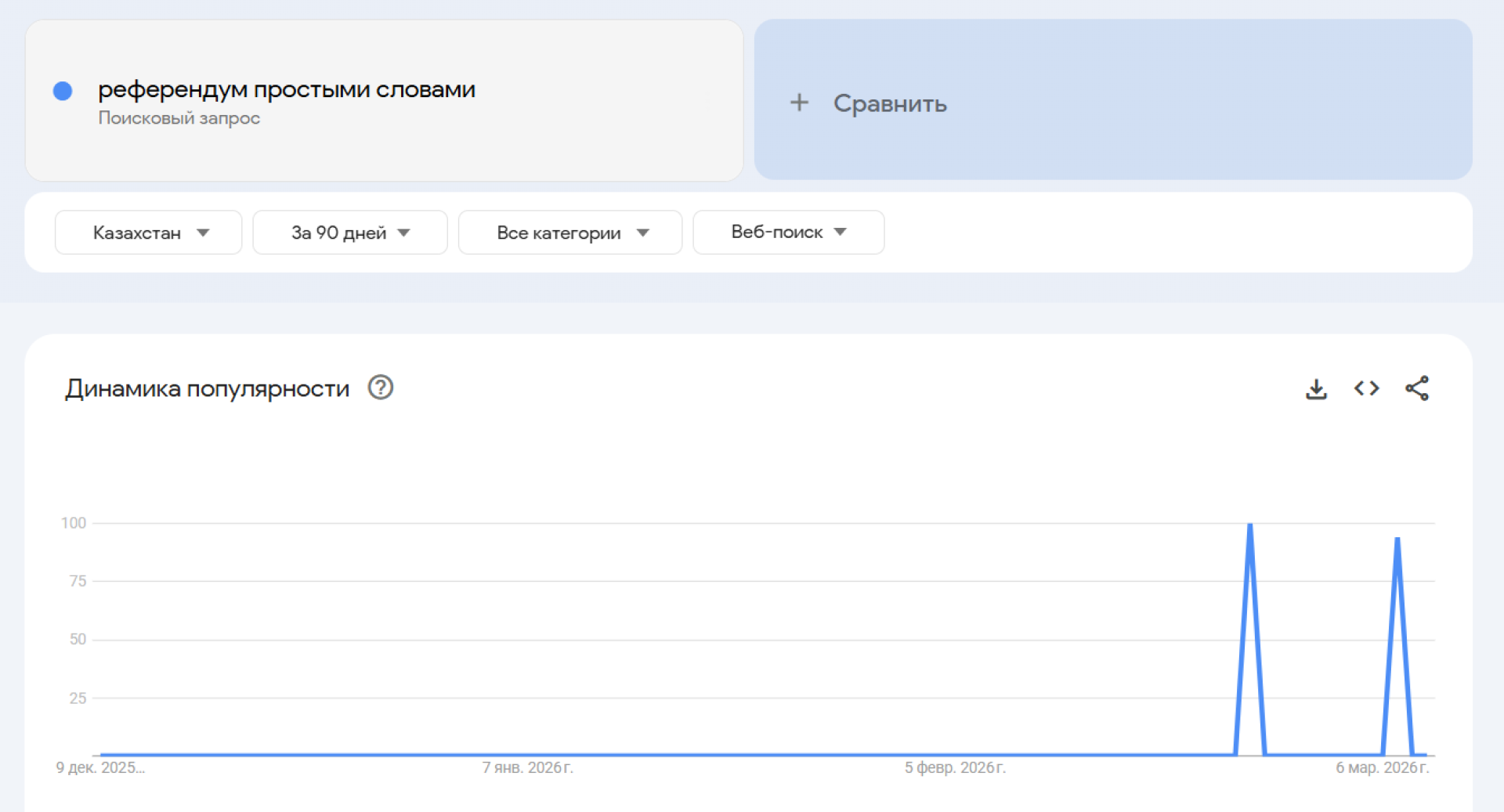Open the Казахстан region dropdown
Screen dimensions: 1504x812
click(148, 233)
